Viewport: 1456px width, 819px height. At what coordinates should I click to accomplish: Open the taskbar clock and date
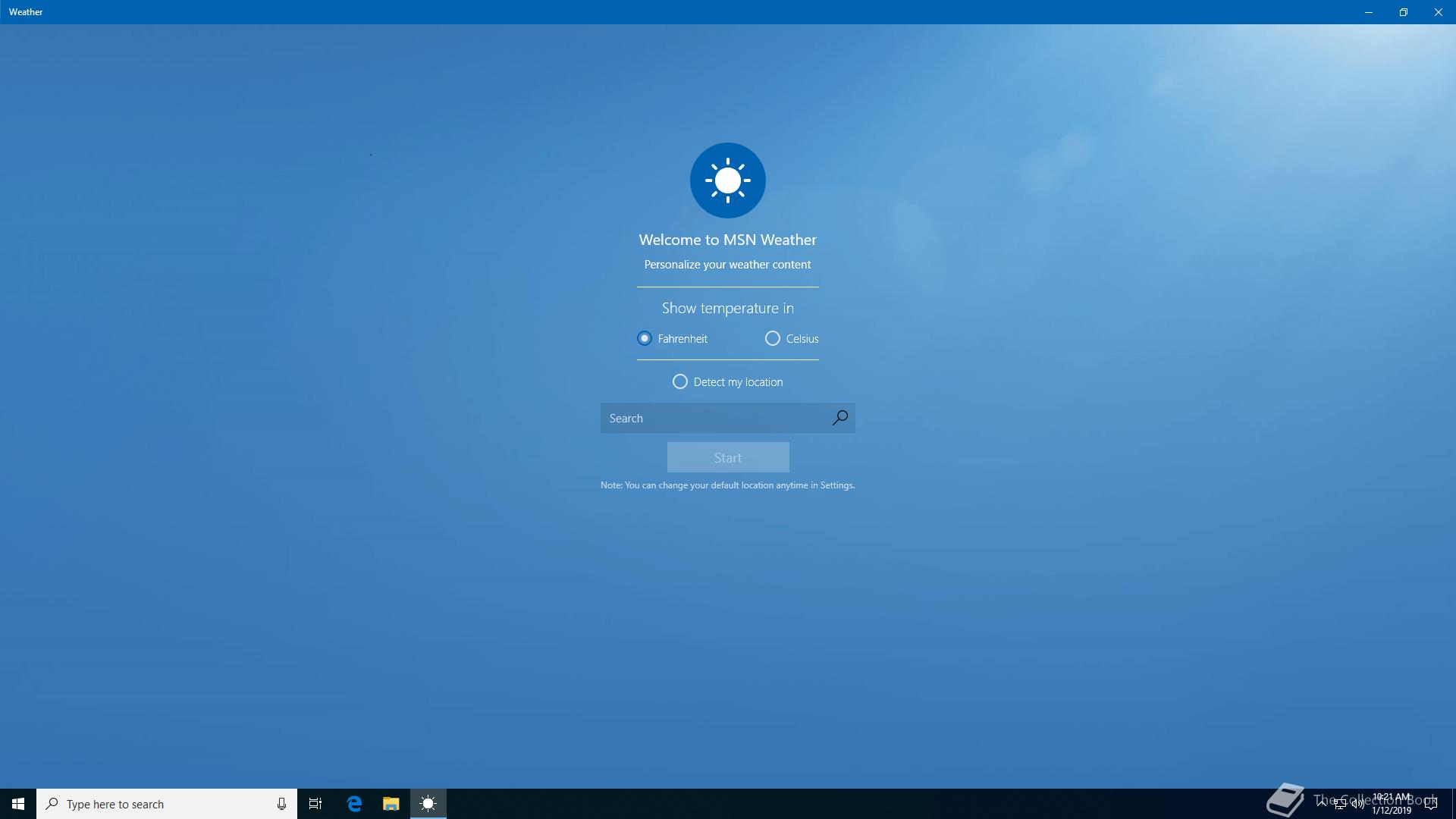1392,804
